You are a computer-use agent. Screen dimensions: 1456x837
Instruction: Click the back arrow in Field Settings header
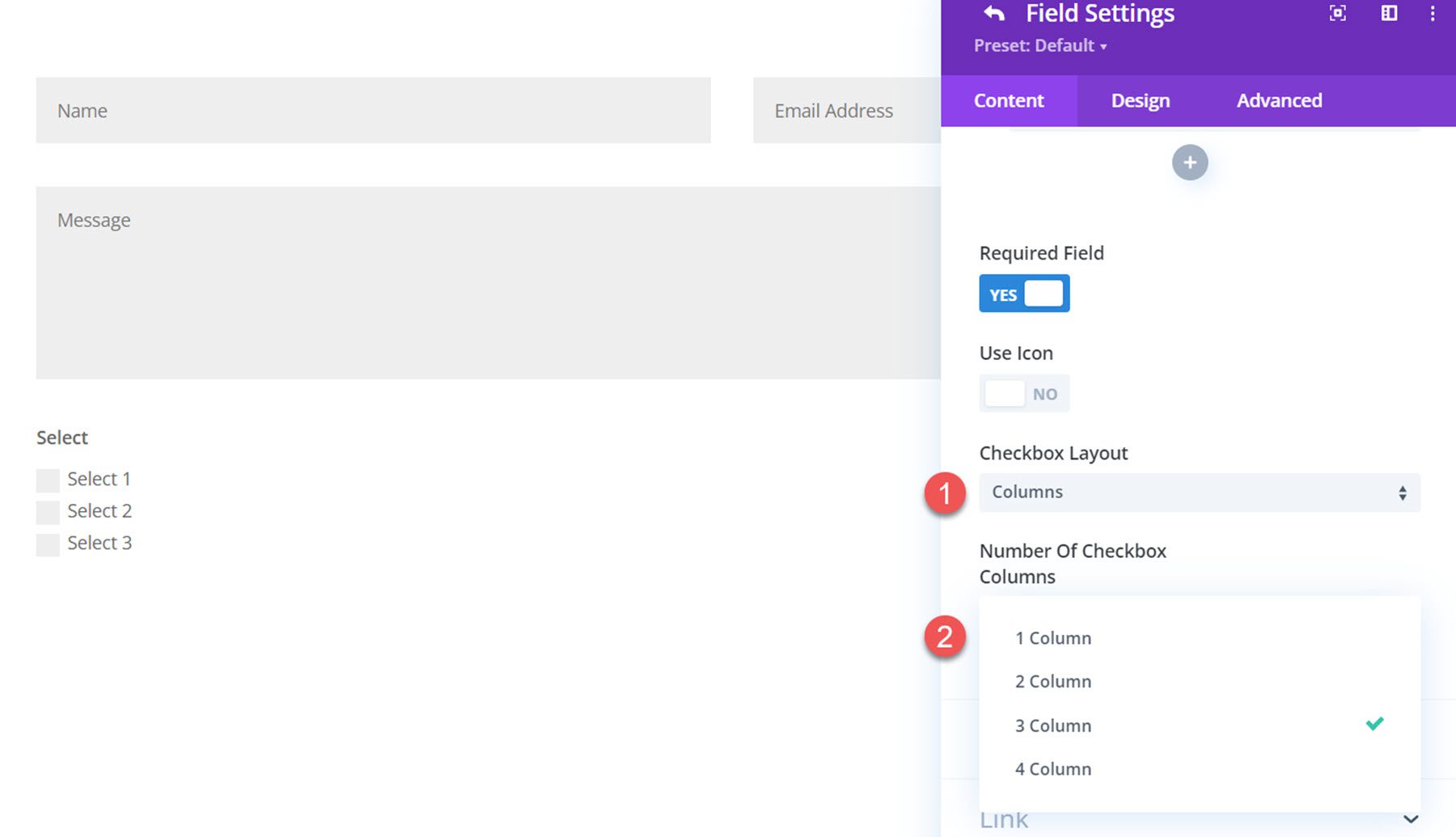point(993,13)
